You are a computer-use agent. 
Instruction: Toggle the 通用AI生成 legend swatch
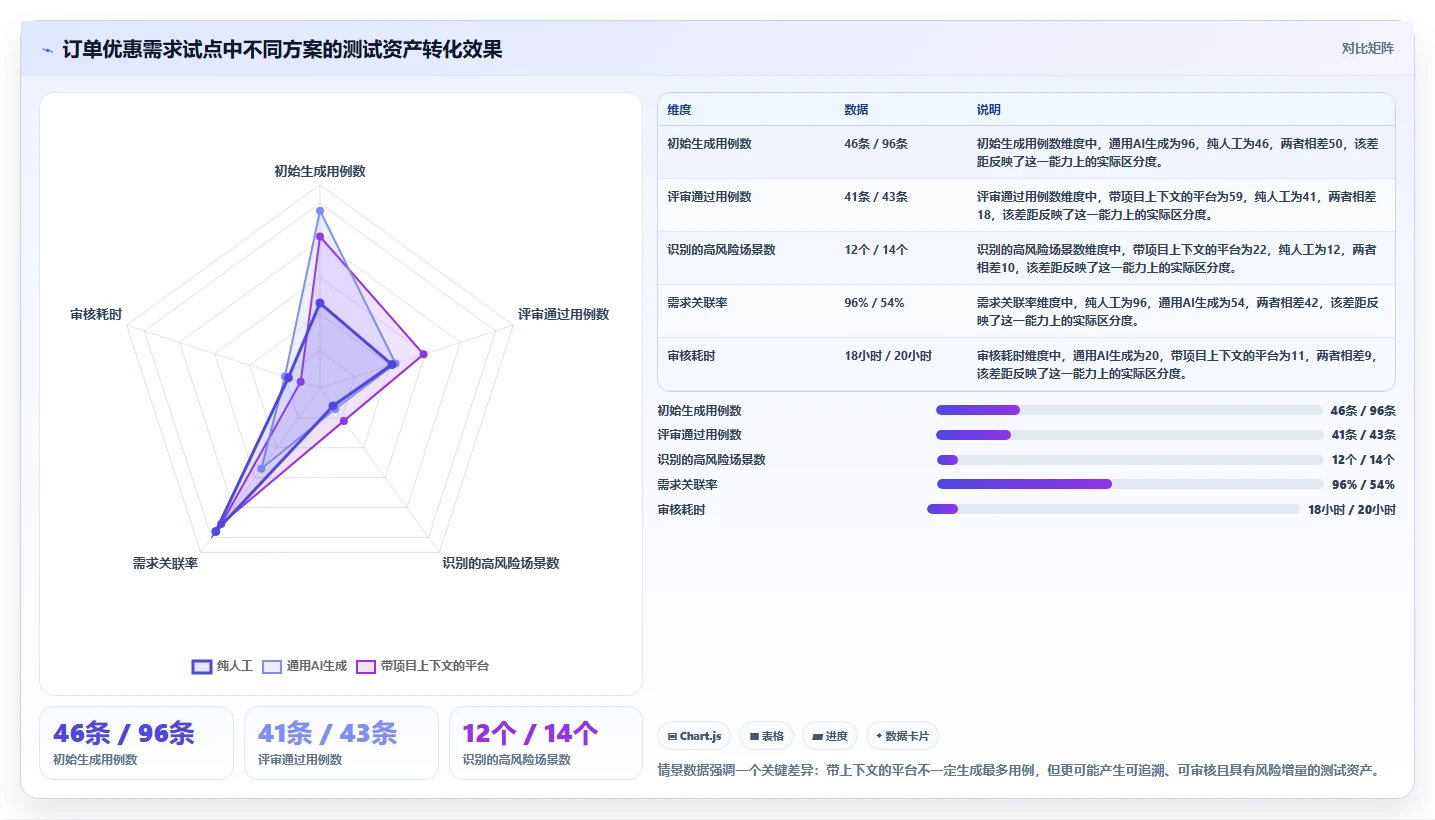pos(271,666)
